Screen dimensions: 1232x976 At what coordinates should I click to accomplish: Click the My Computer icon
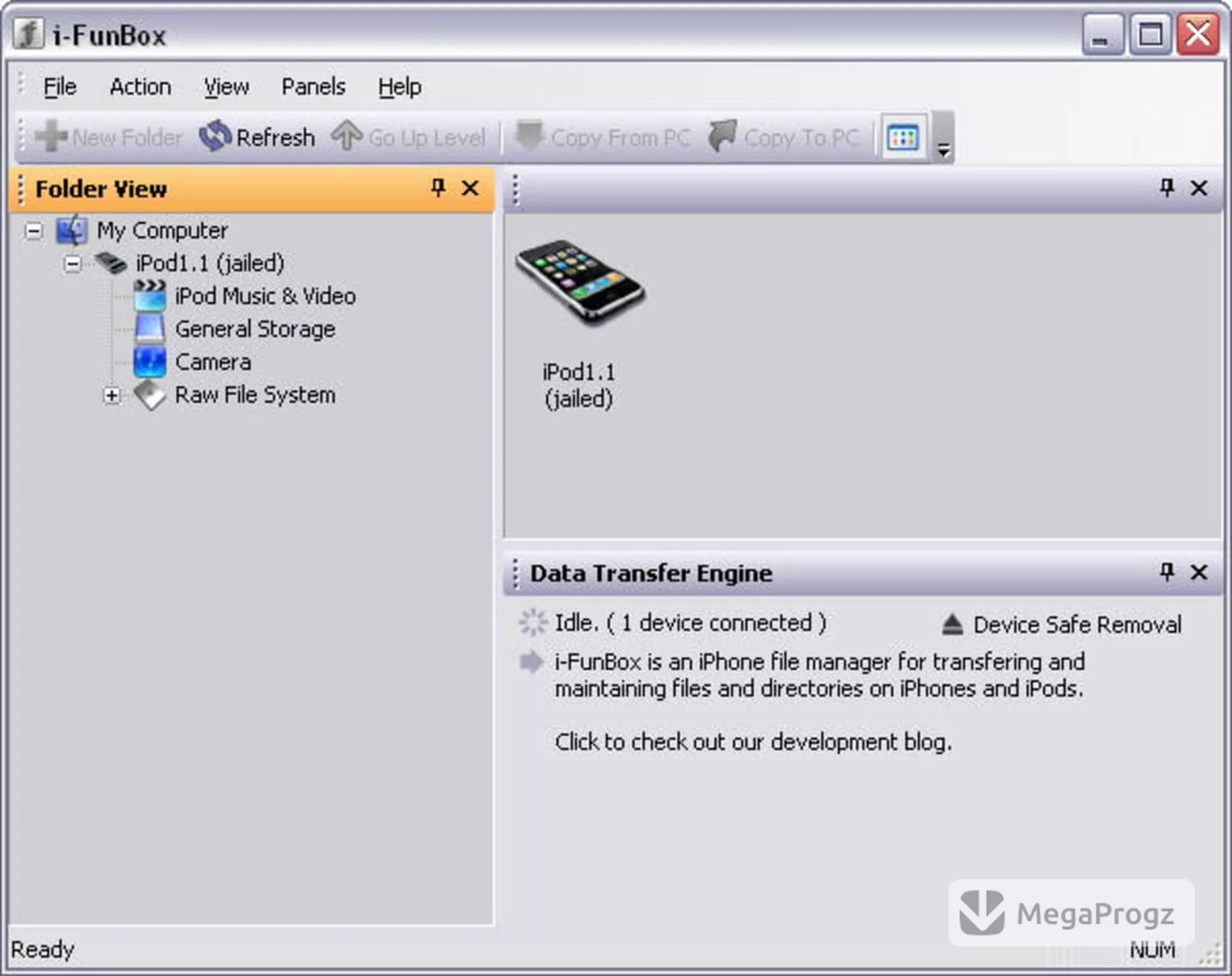[x=71, y=230]
